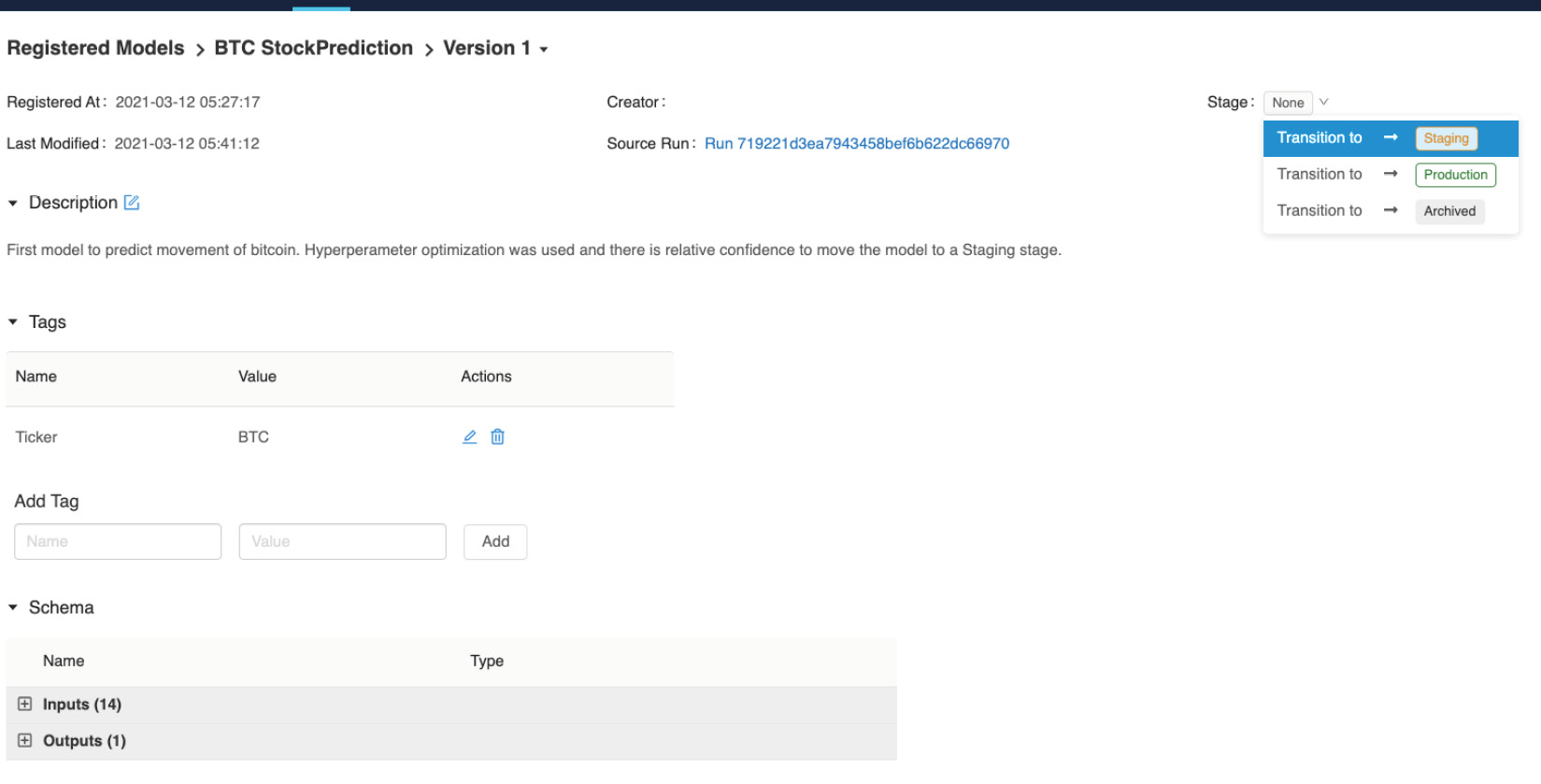Image resolution: width=1541 pixels, height=784 pixels.
Task: Collapse the Tags section
Action: (x=13, y=321)
